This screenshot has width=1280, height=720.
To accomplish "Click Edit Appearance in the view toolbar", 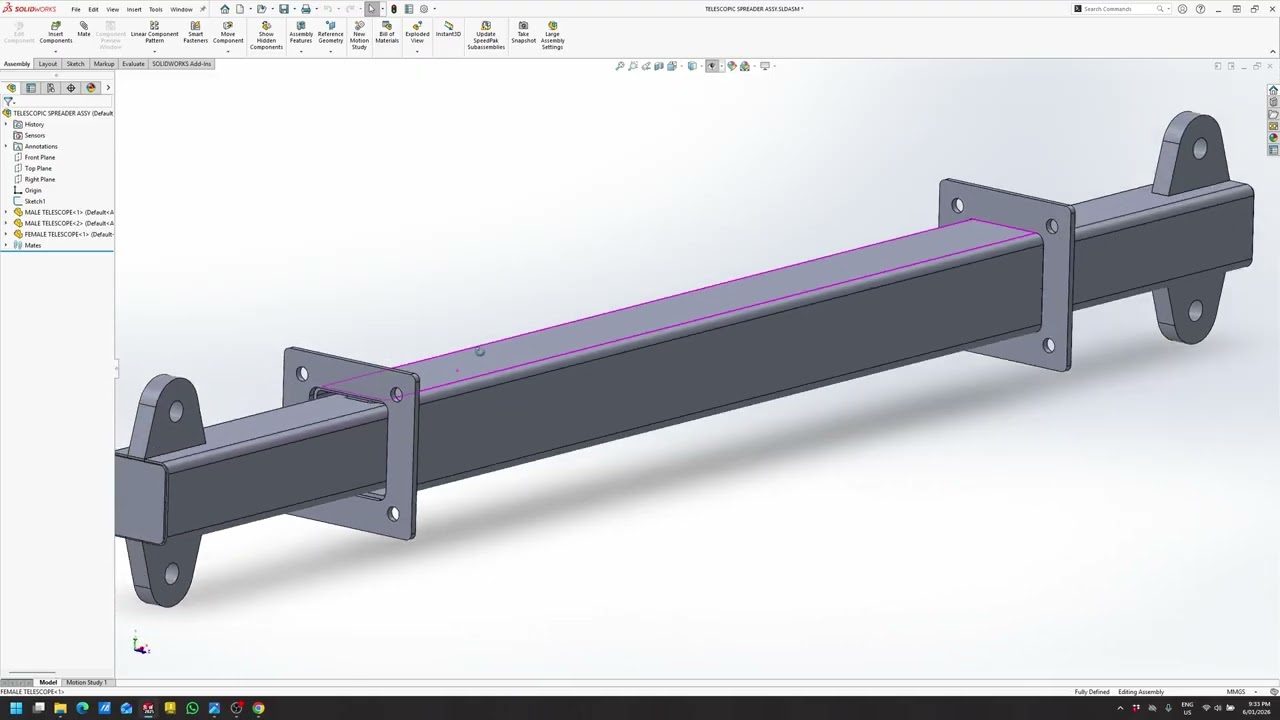I will 731,66.
